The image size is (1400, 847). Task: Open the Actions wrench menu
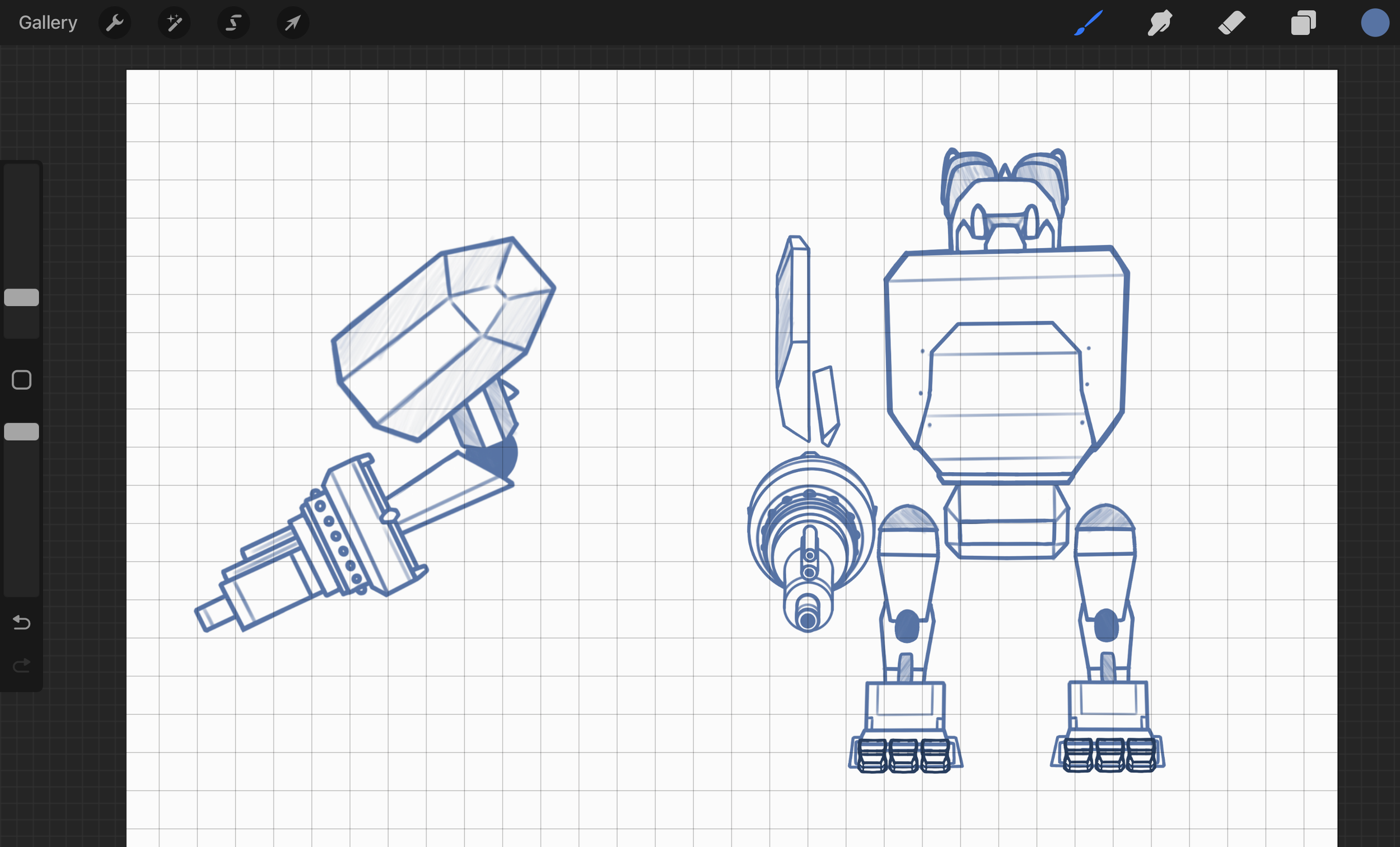click(115, 23)
